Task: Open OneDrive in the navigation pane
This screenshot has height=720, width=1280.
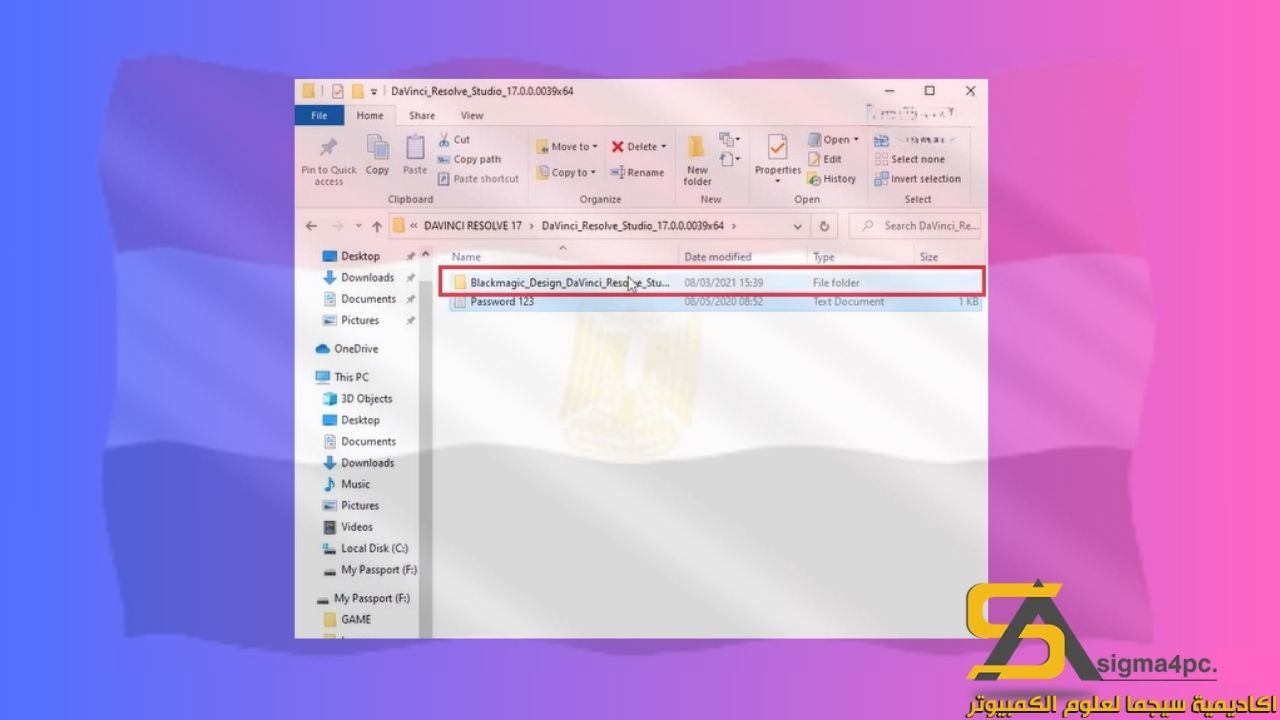Action: pos(346,349)
